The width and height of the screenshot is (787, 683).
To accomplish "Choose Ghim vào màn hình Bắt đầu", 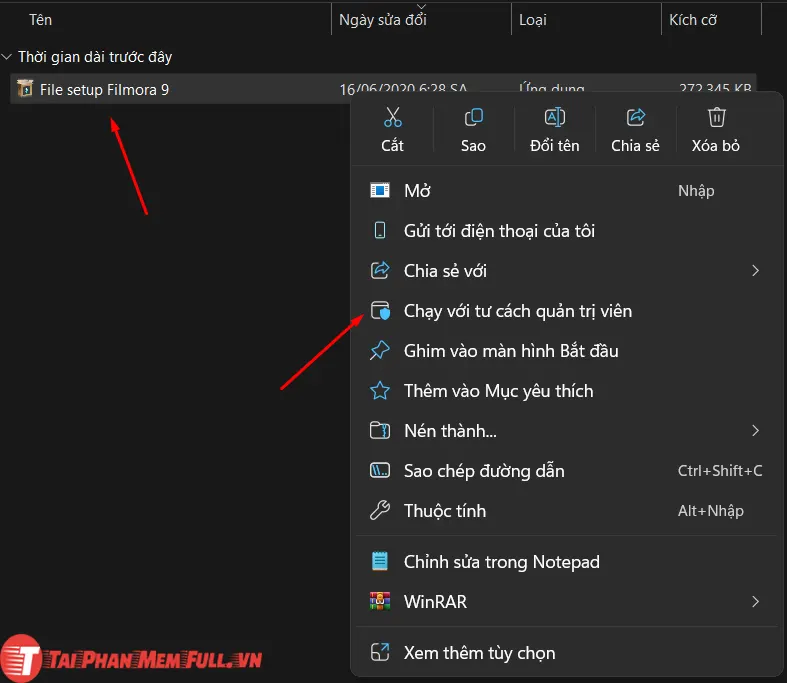I will coord(566,351).
